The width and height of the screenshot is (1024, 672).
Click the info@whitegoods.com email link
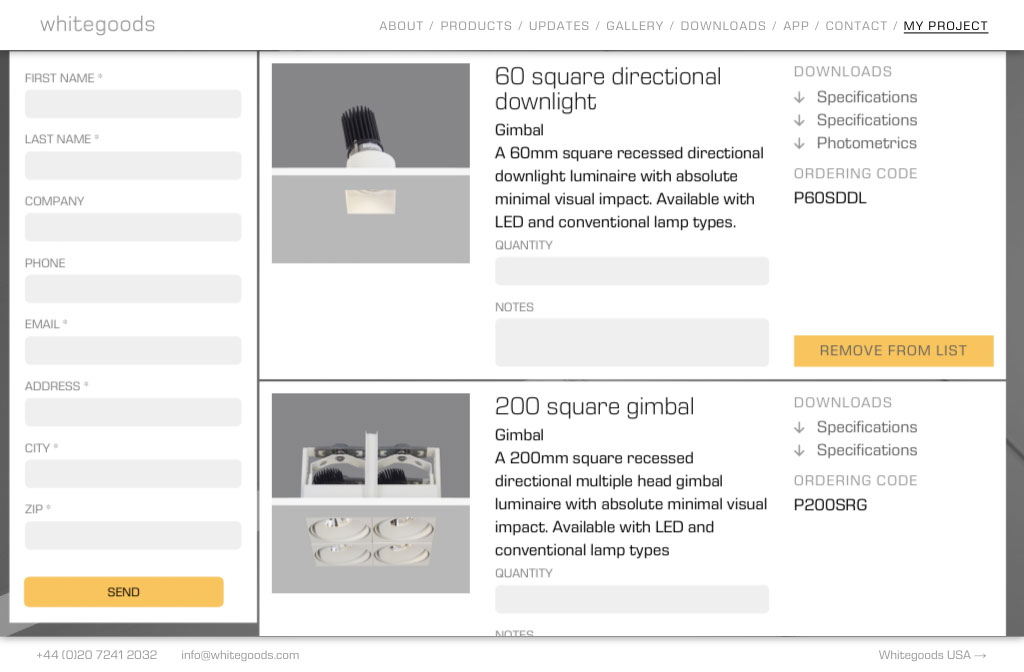[x=240, y=654]
